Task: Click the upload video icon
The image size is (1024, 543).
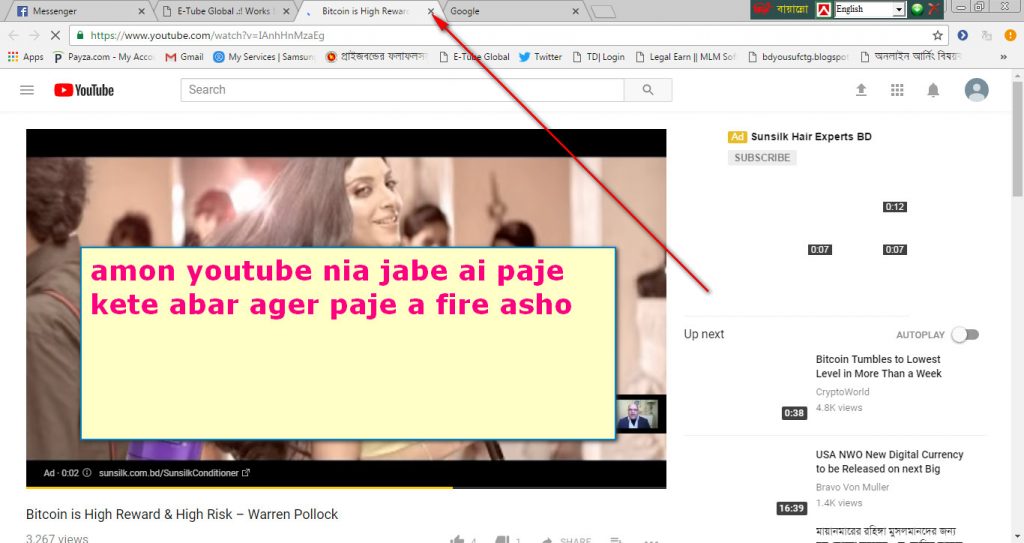Action: [861, 90]
